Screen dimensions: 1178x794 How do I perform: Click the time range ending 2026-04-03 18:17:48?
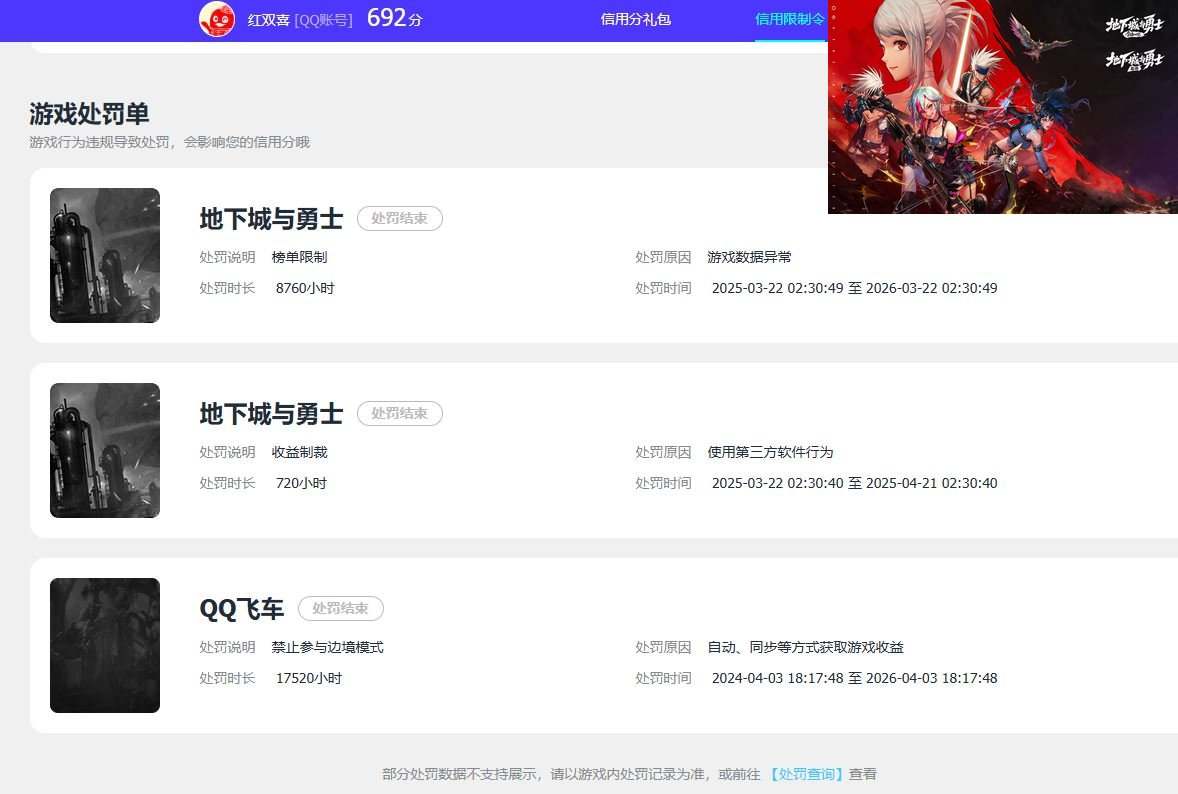click(854, 678)
